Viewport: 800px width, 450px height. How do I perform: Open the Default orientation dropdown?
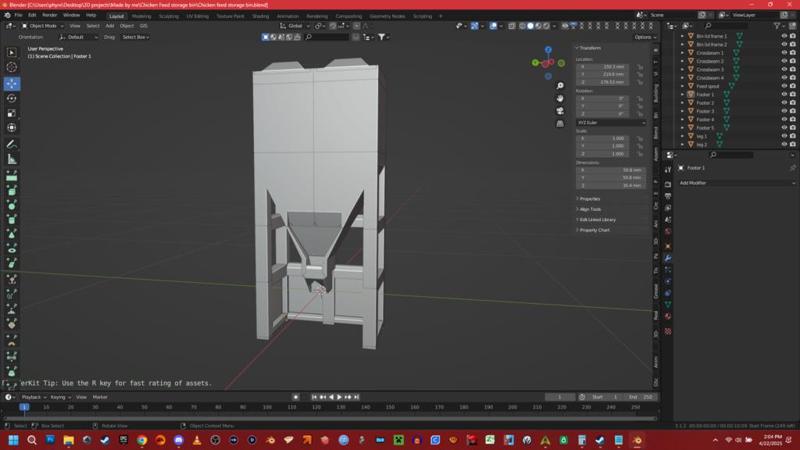[x=78, y=37]
